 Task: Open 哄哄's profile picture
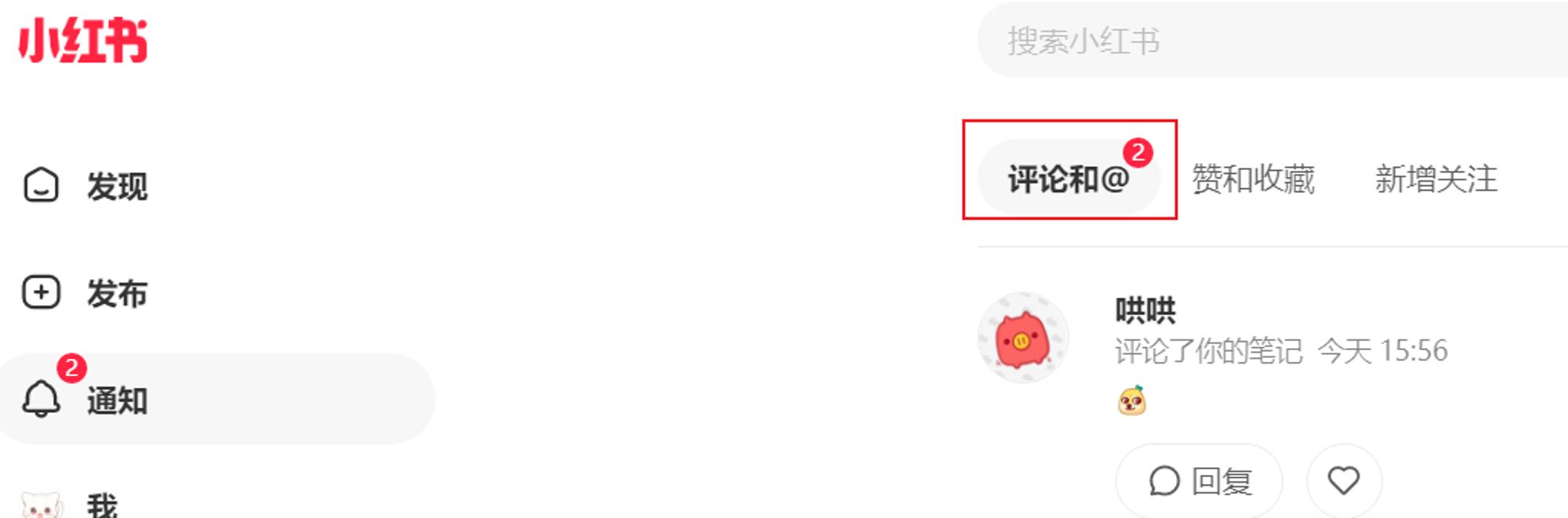click(x=1023, y=338)
